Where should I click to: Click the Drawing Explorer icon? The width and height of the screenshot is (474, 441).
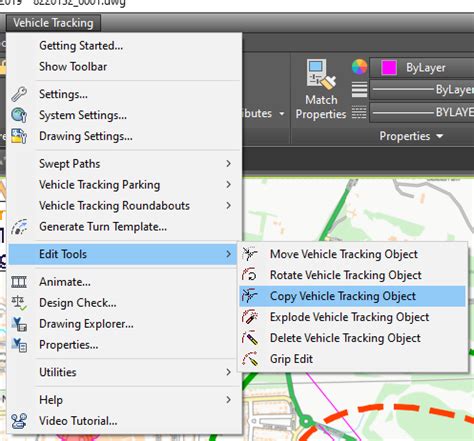click(x=19, y=324)
